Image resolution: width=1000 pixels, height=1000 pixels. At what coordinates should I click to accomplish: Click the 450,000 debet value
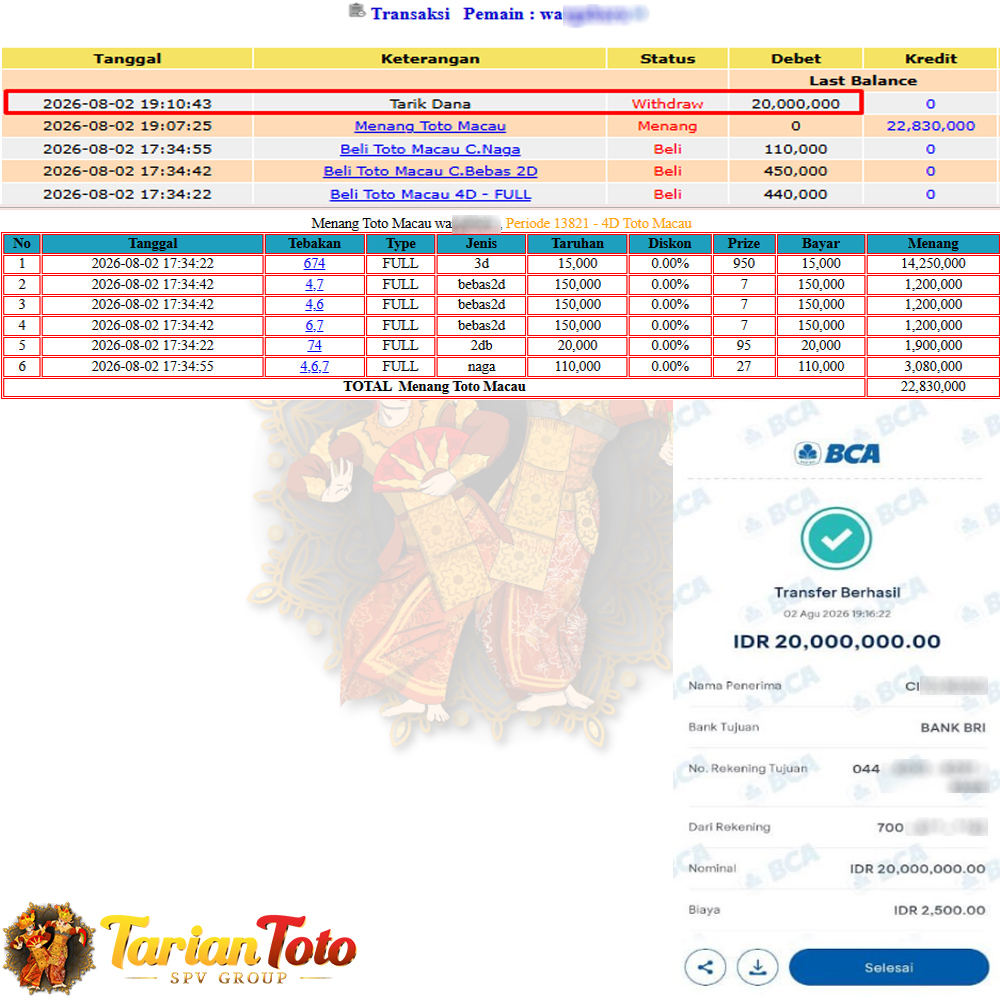795,171
